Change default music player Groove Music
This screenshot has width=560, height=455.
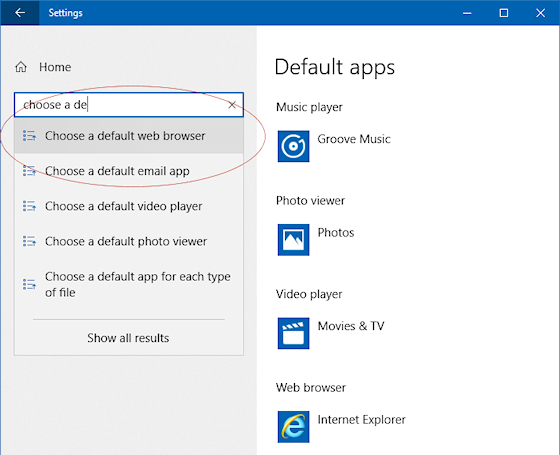(335, 146)
